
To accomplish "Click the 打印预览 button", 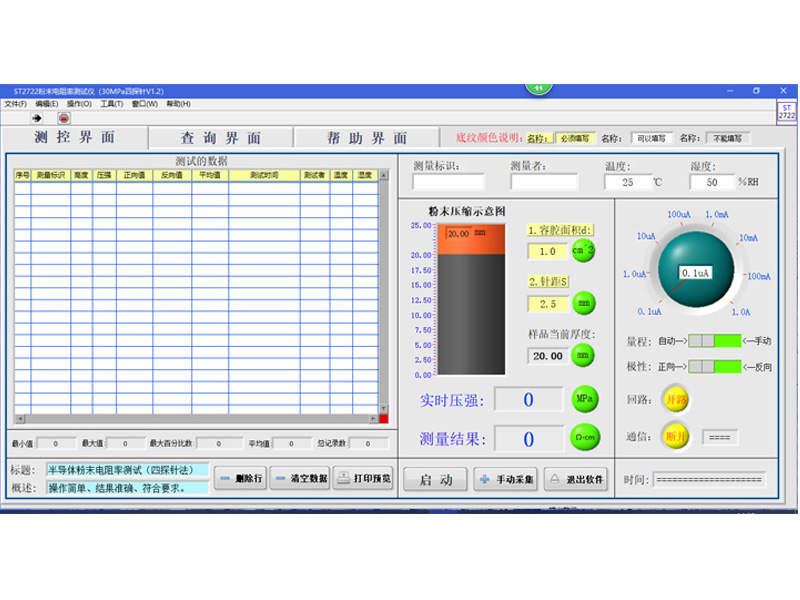I will point(363,479).
